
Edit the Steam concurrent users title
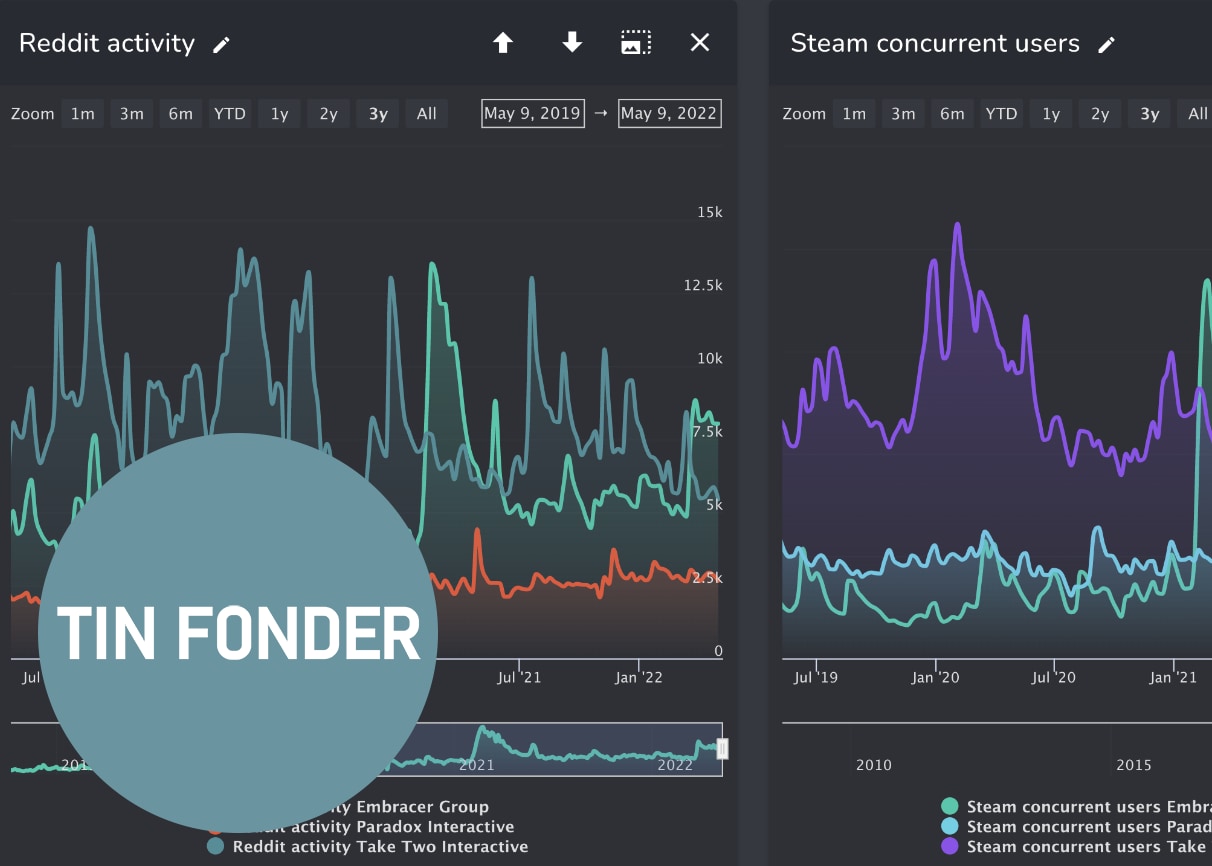click(1106, 45)
